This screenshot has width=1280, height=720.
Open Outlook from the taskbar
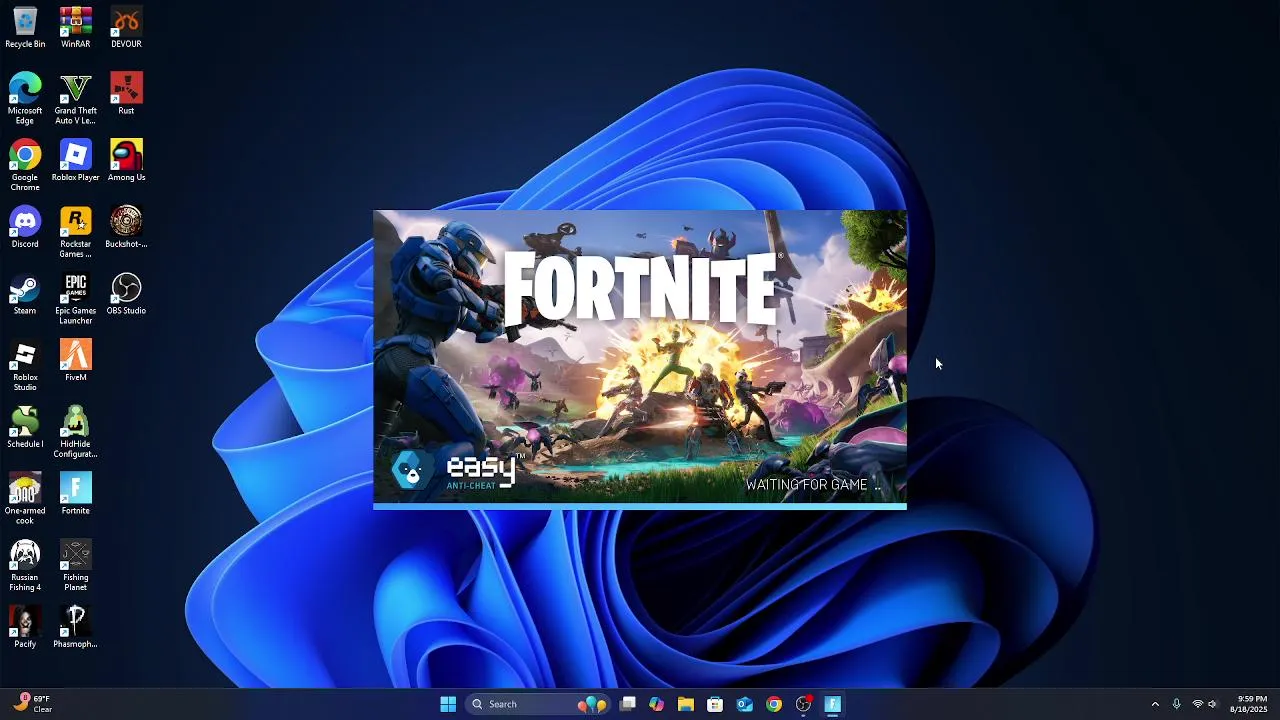745,704
